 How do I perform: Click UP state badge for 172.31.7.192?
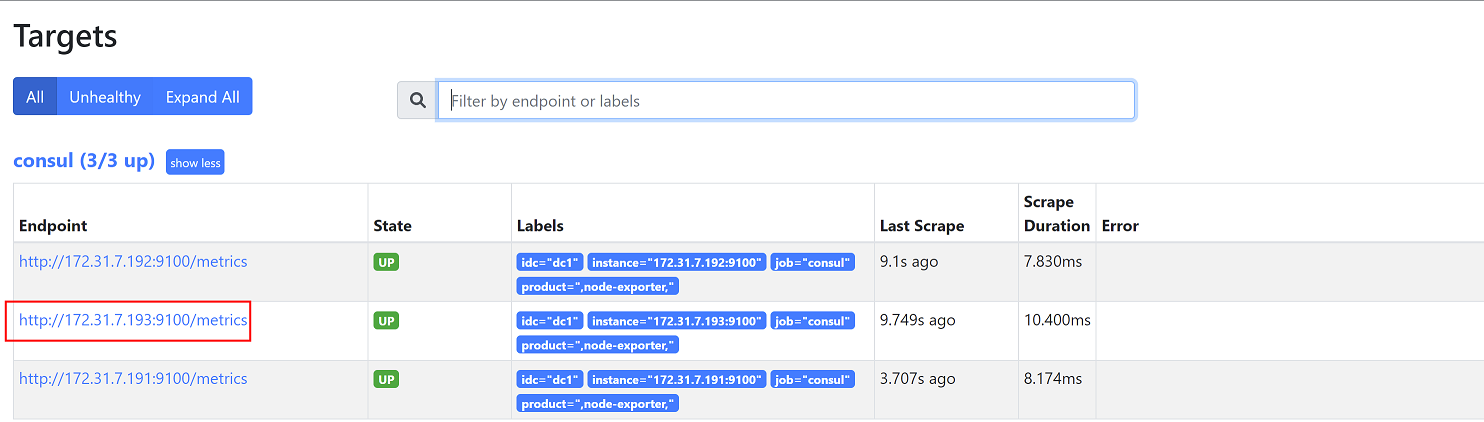(x=386, y=263)
